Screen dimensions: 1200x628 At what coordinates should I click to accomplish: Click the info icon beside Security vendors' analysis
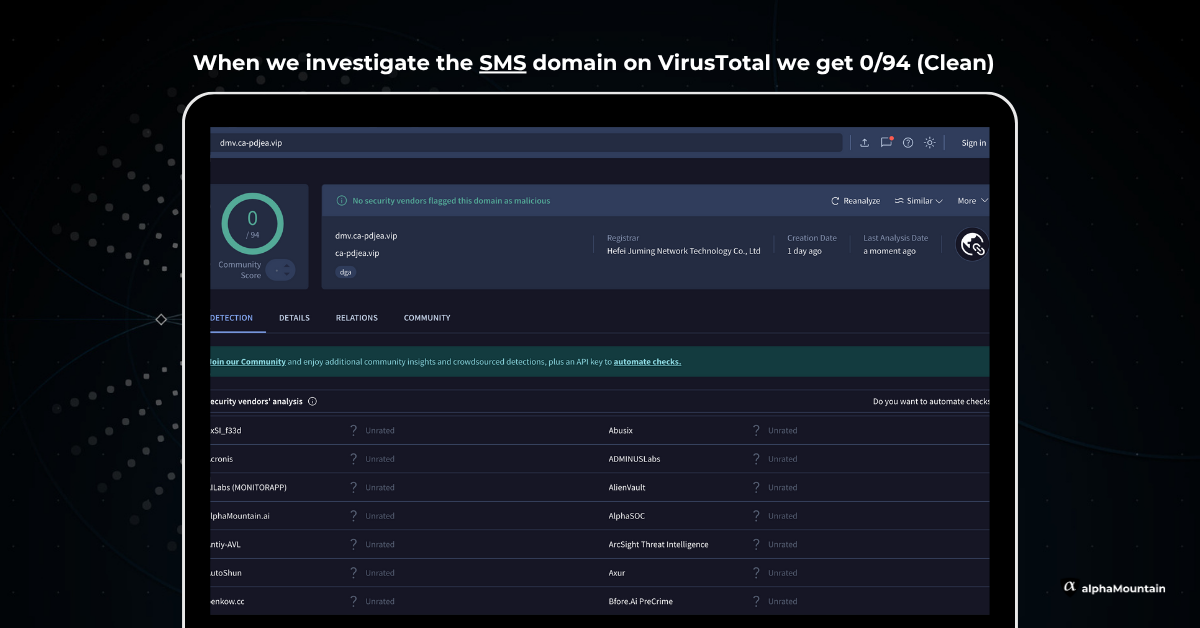pyautogui.click(x=312, y=401)
